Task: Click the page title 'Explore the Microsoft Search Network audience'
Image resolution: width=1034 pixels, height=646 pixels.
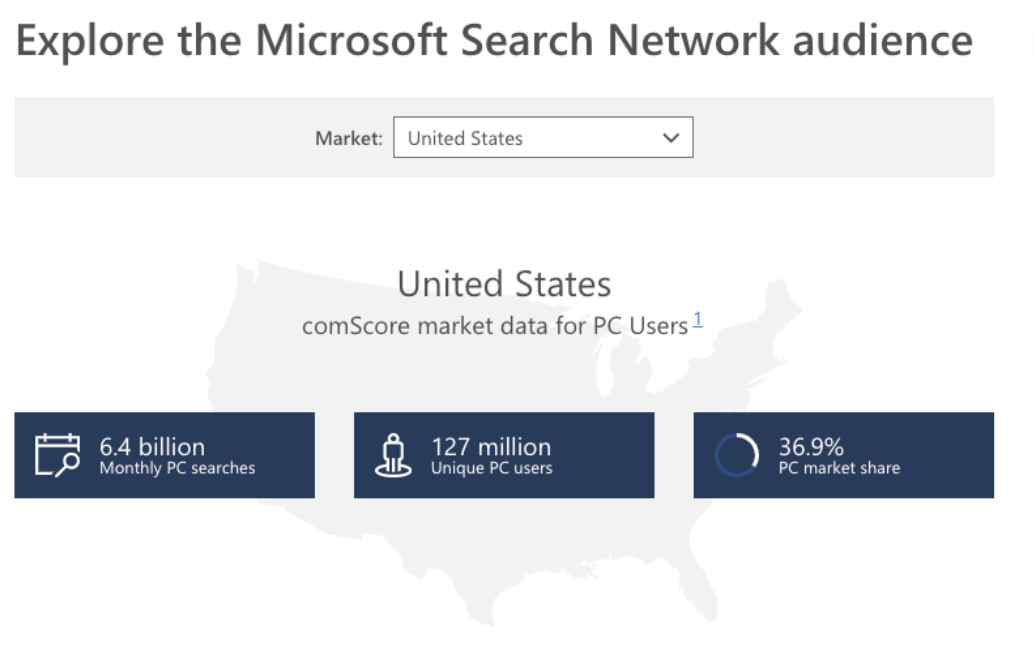Action: 494,41
